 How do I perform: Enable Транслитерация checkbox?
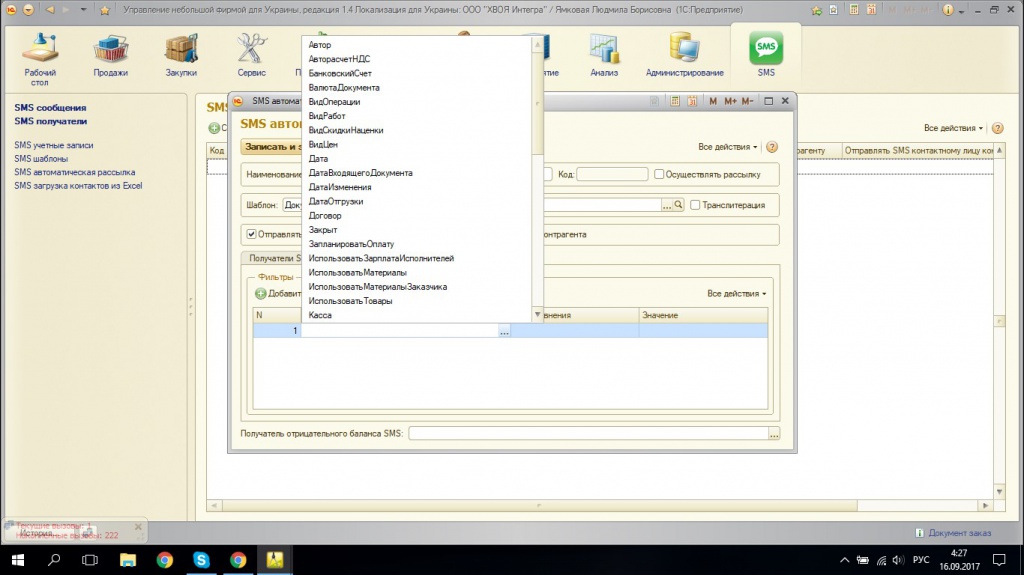click(x=695, y=205)
